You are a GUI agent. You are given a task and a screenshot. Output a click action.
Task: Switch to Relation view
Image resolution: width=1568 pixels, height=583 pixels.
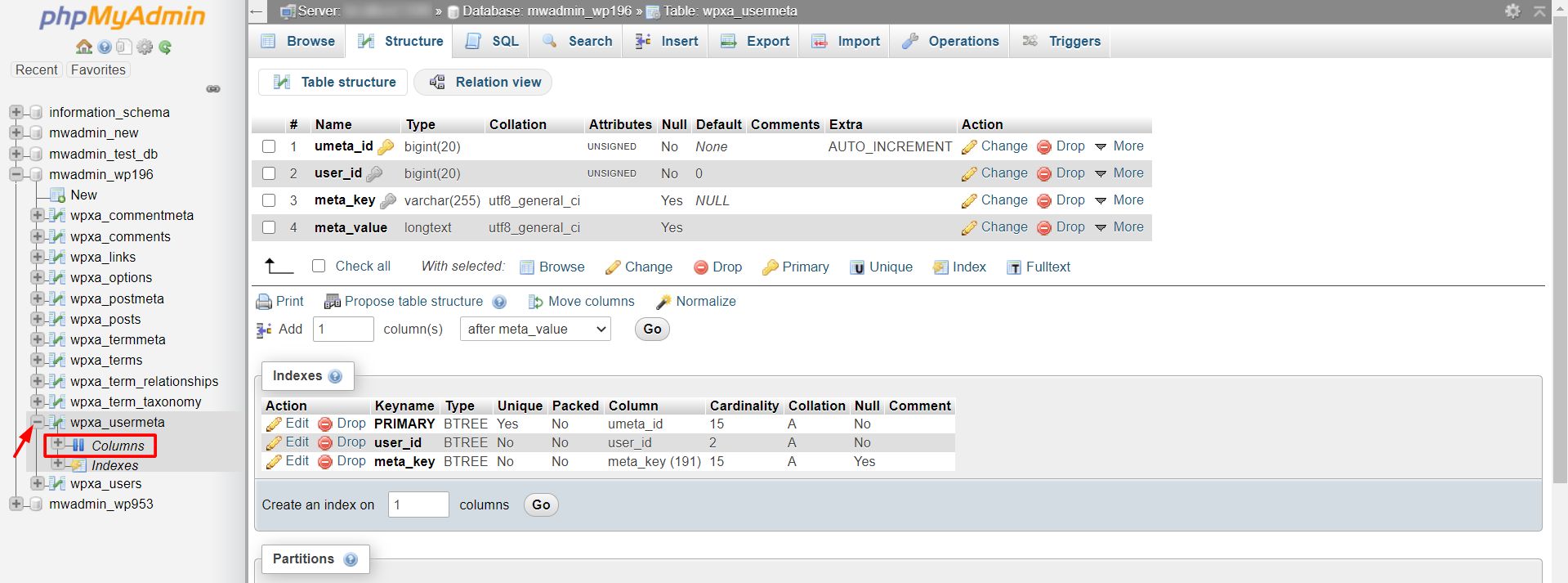[x=484, y=82]
